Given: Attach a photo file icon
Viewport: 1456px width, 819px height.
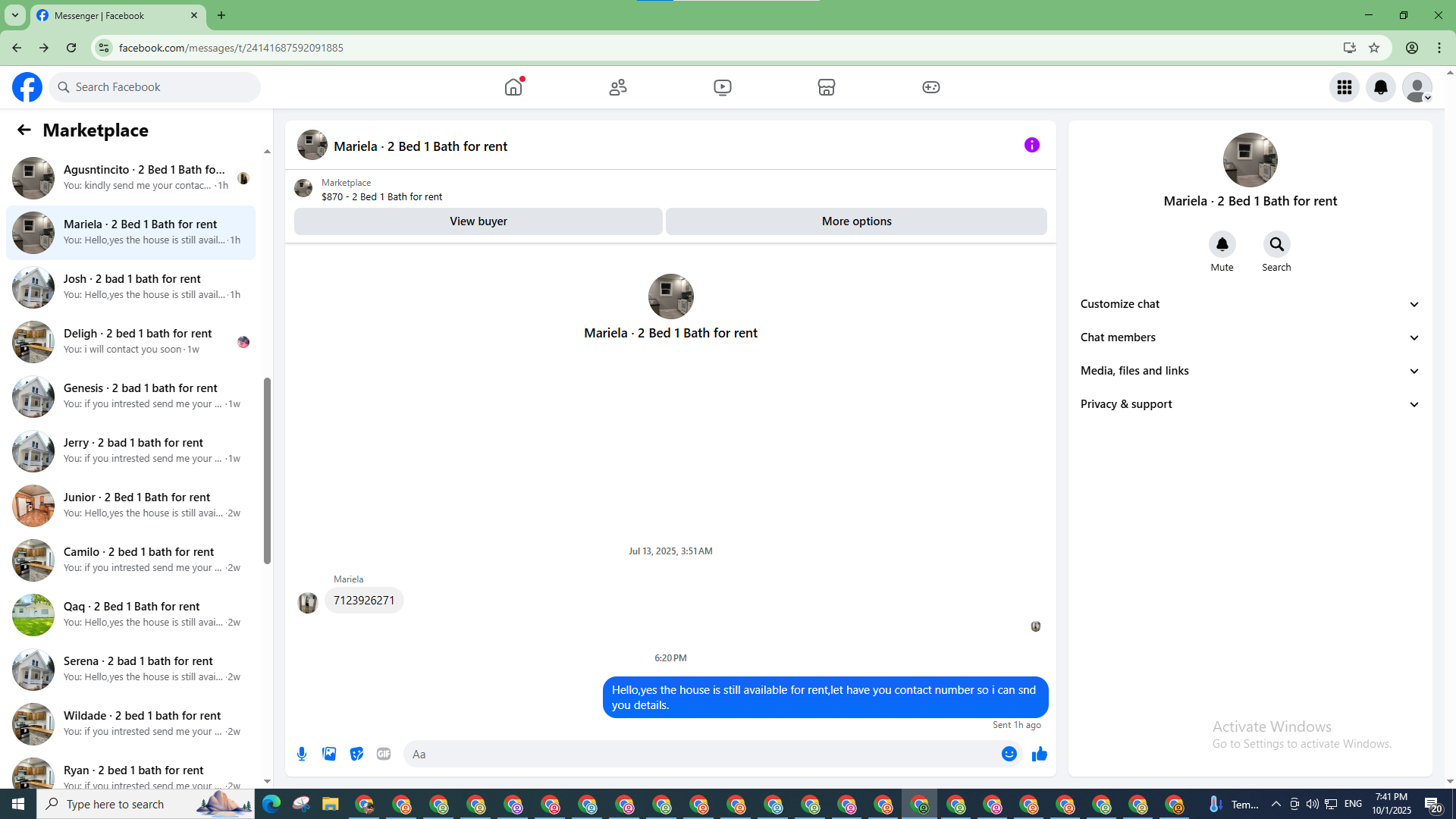Looking at the screenshot, I should pos(329,754).
